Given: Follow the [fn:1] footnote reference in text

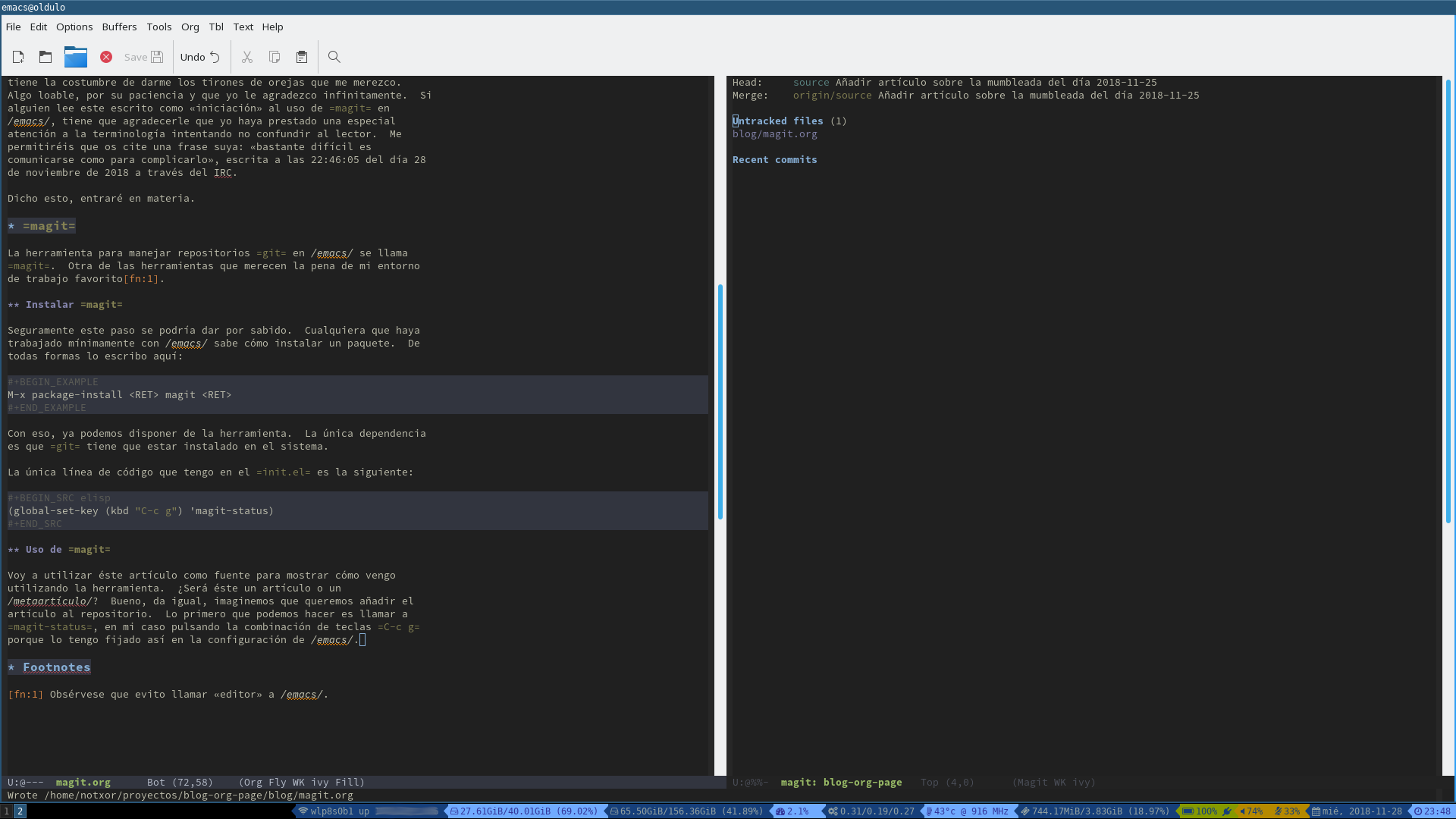Looking at the screenshot, I should 141,279.
